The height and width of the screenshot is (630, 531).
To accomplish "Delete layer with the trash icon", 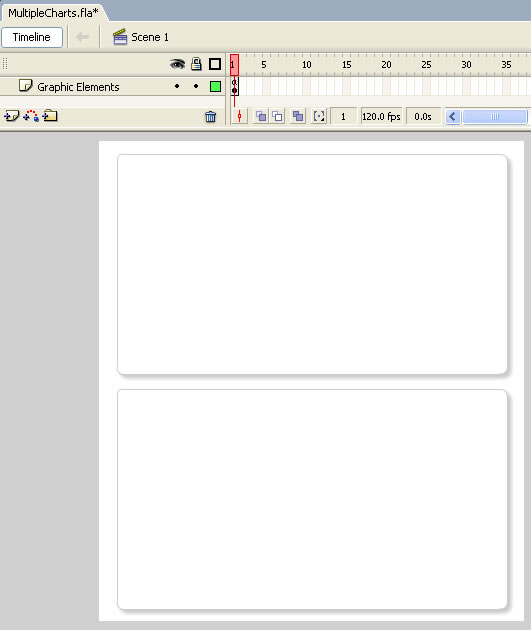I will click(210, 117).
